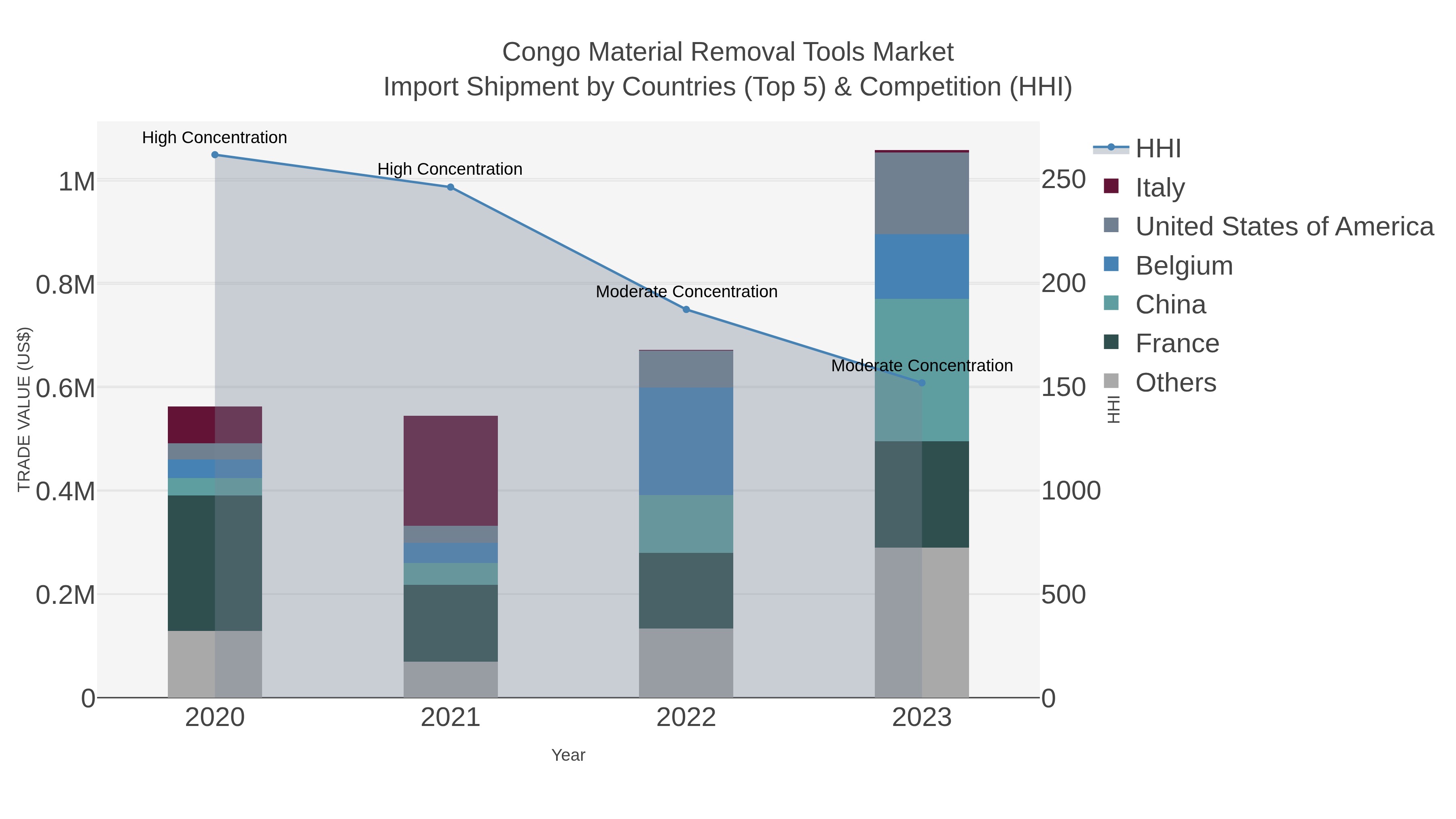
Task: Click the 2023 HHI line marker
Action: [922, 383]
